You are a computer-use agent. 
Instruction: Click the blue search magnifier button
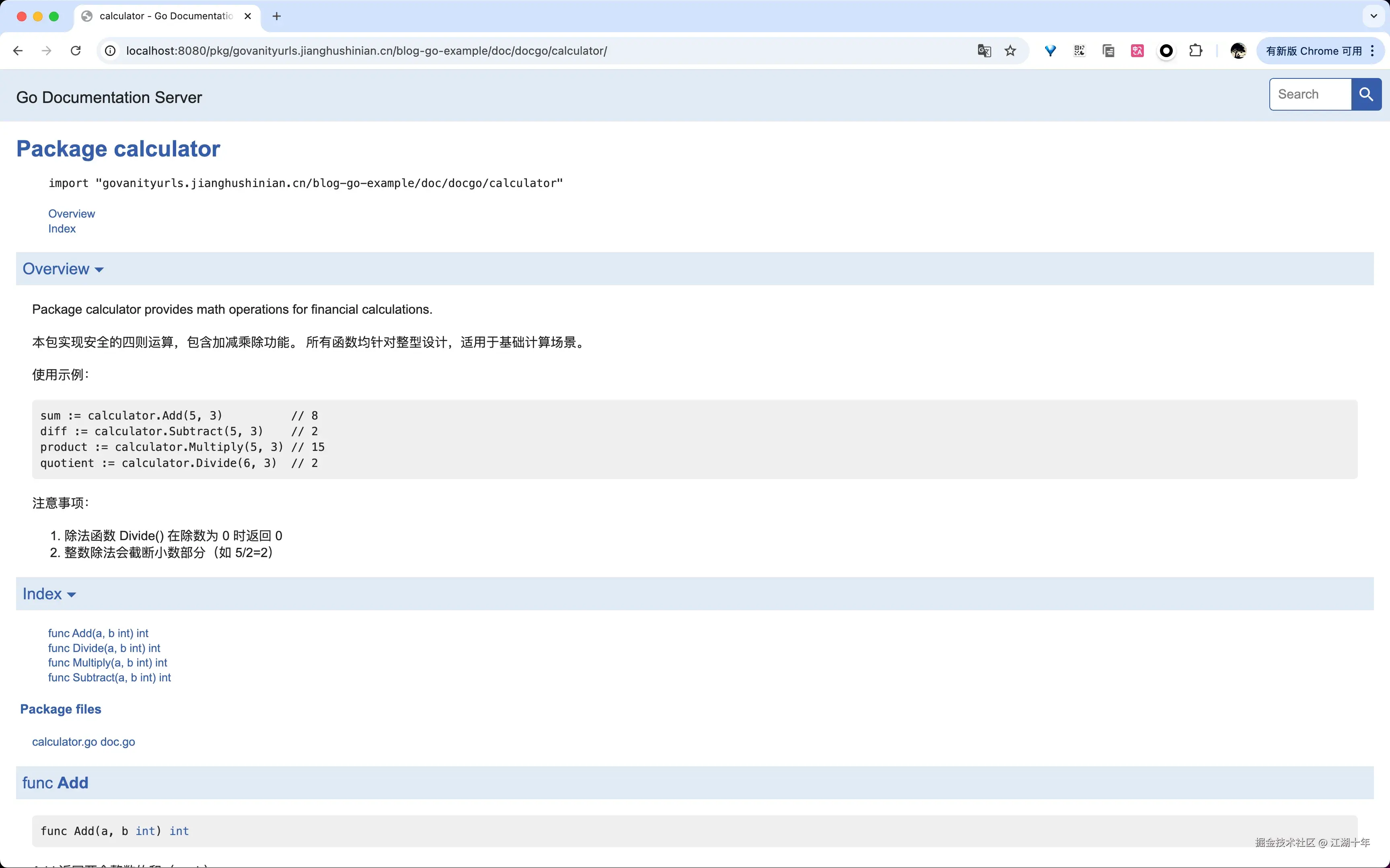point(1366,94)
